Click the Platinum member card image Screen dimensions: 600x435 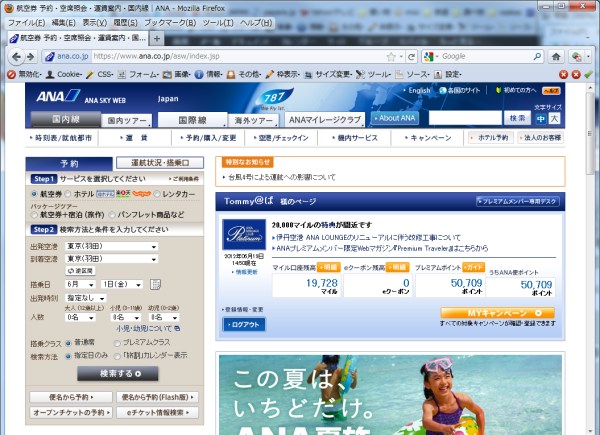(244, 235)
